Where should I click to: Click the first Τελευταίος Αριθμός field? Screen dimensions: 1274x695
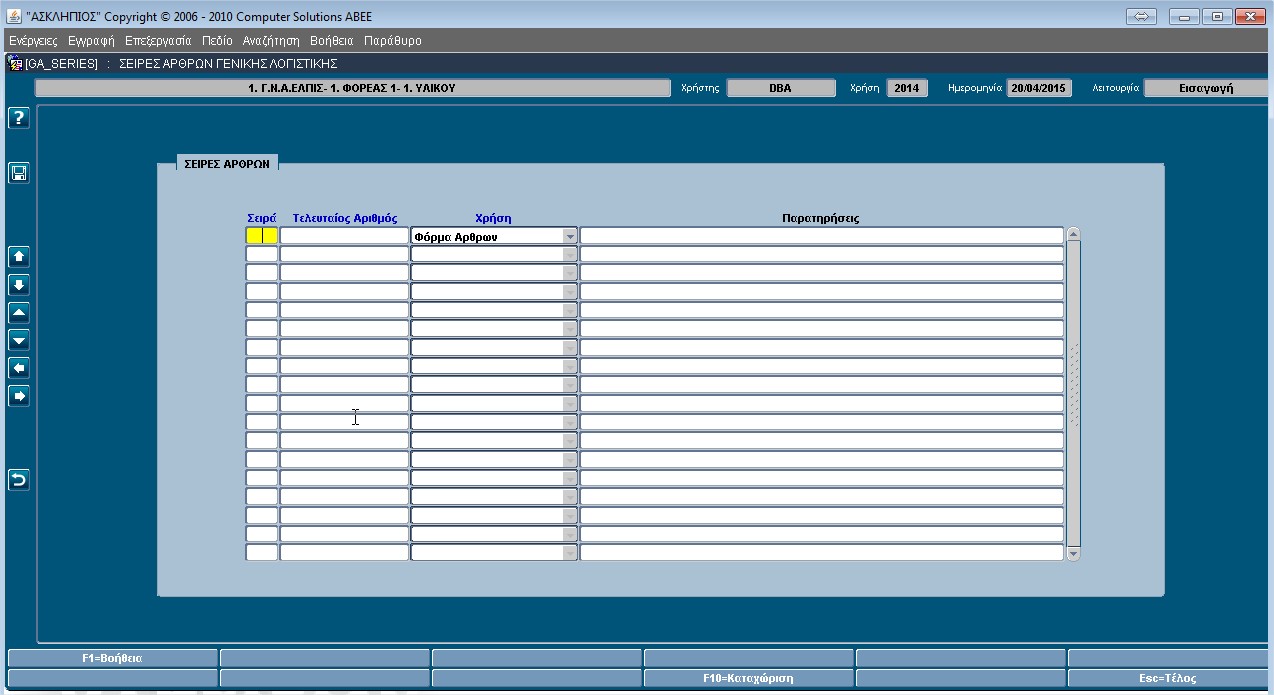tap(344, 236)
